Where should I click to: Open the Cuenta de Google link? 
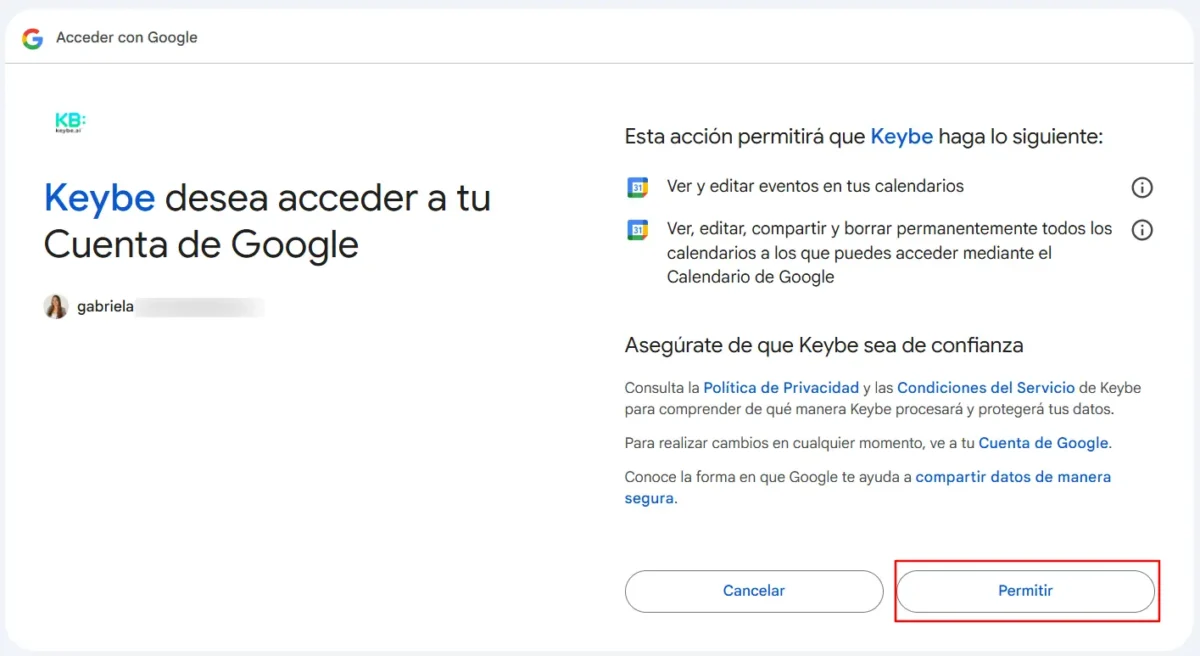(x=1043, y=443)
